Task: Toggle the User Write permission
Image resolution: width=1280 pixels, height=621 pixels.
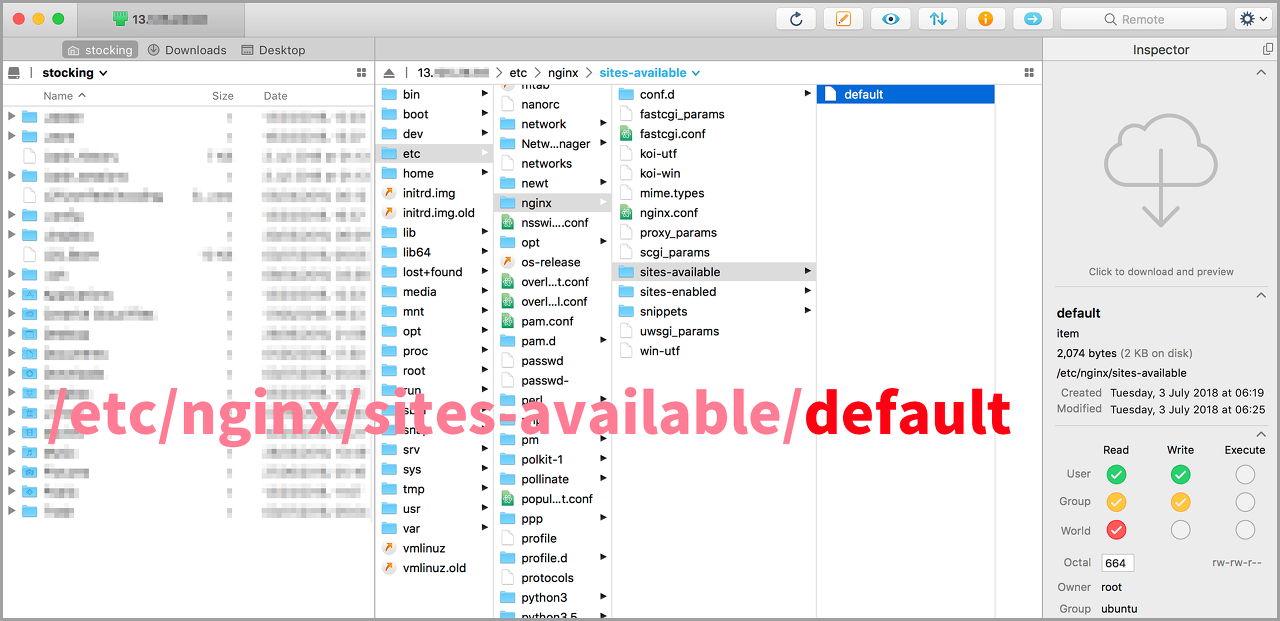Action: pos(1180,475)
